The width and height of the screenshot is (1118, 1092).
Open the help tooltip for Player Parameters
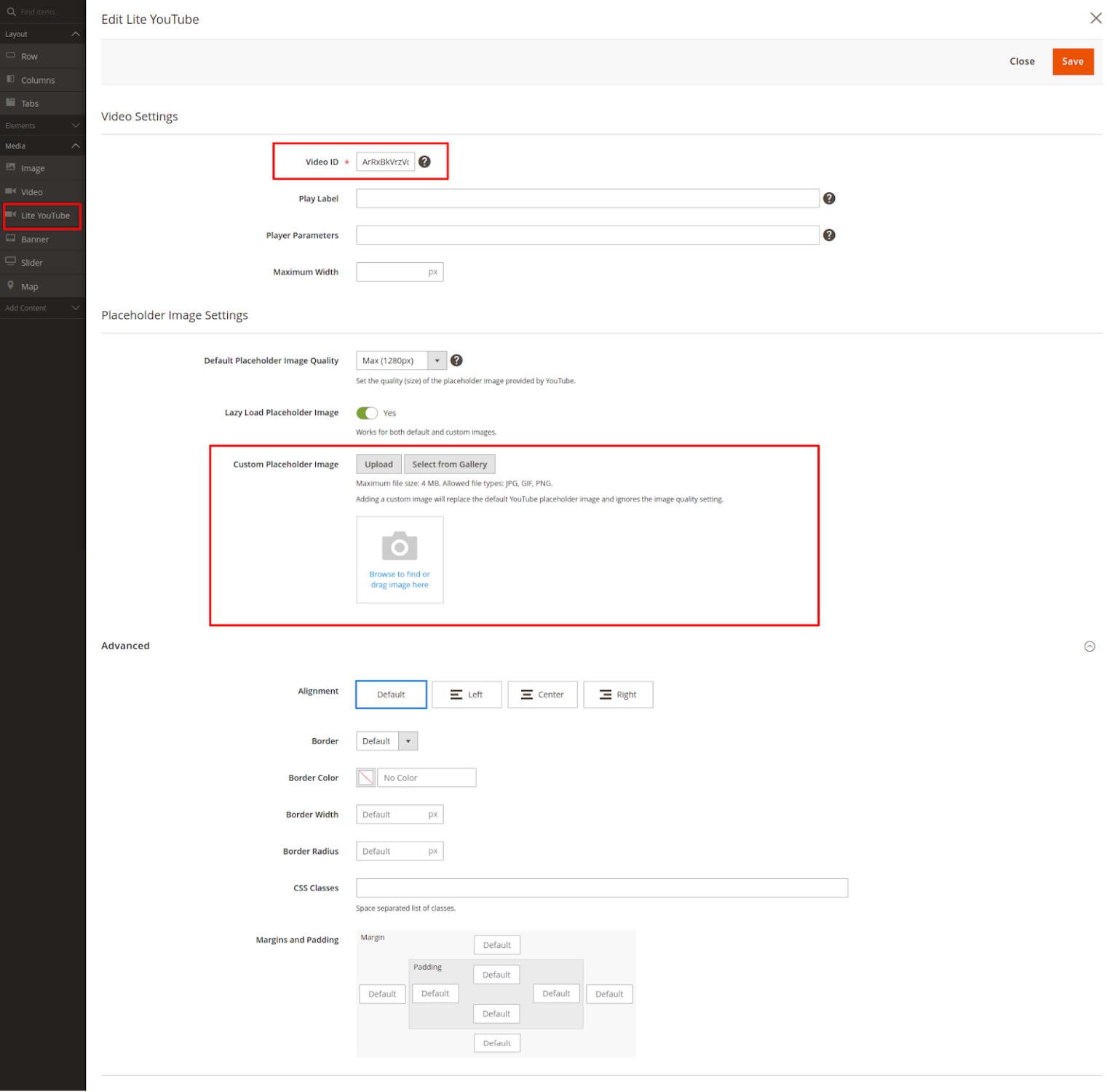pos(829,235)
